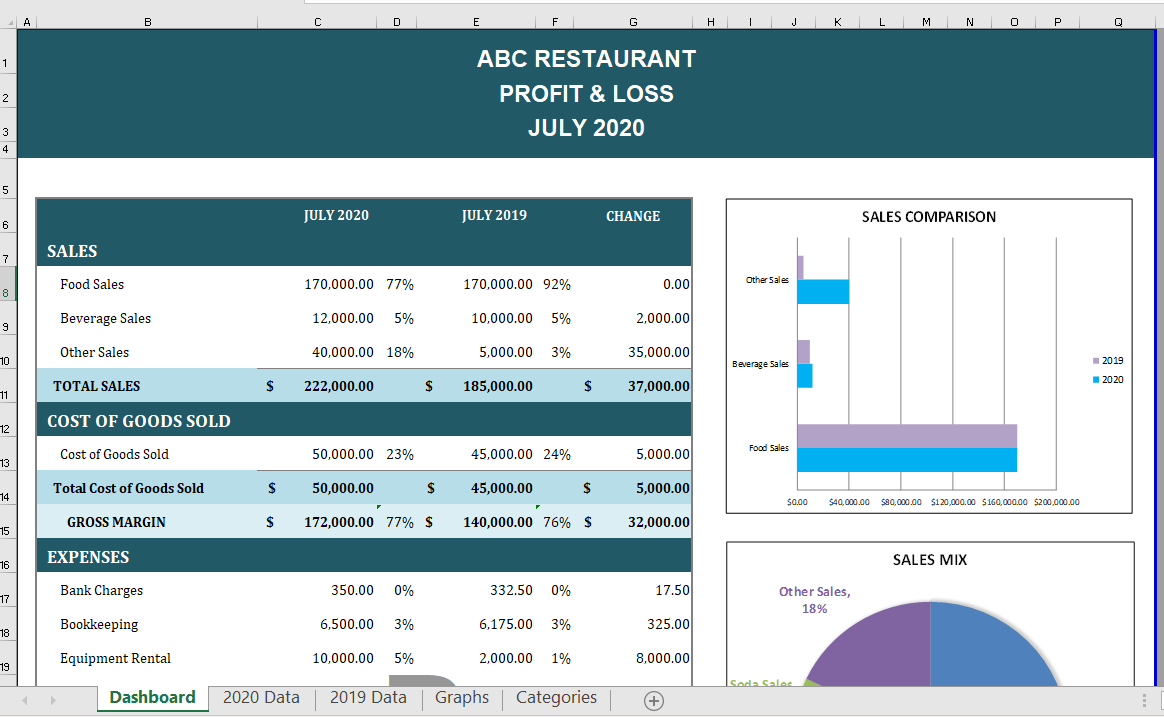Click the 2020 legend entry
This screenshot has height=717, width=1164.
pos(1108,379)
